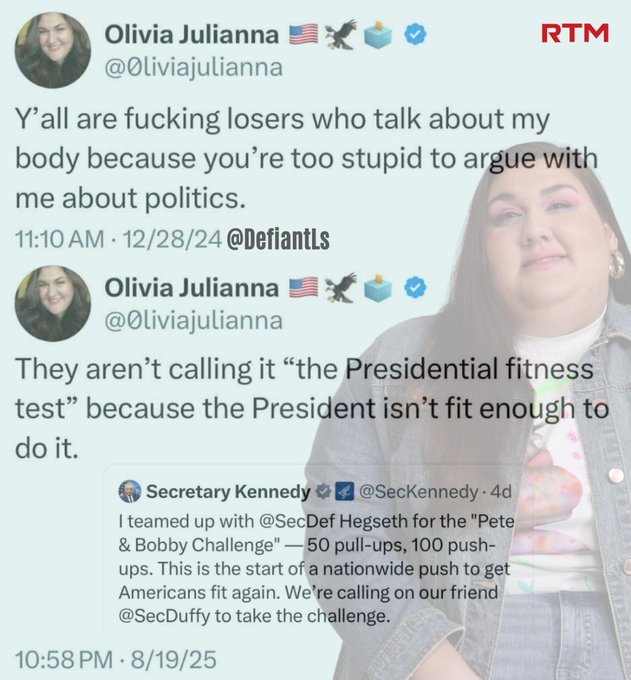The width and height of the screenshot is (631, 680).
Task: Click the blue verified badge in second tweet
Action: point(415,288)
